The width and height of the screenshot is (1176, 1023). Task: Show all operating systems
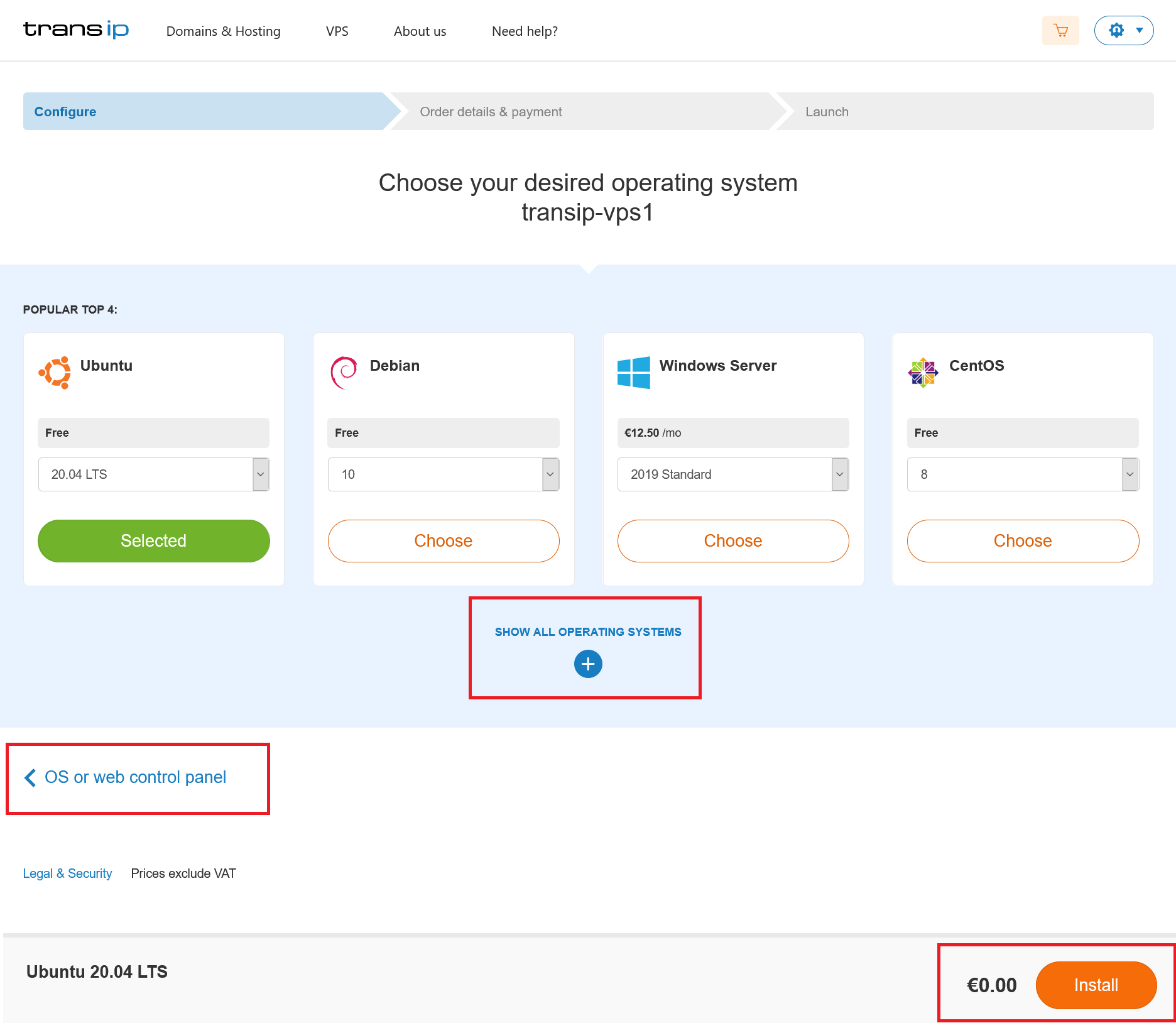588,632
